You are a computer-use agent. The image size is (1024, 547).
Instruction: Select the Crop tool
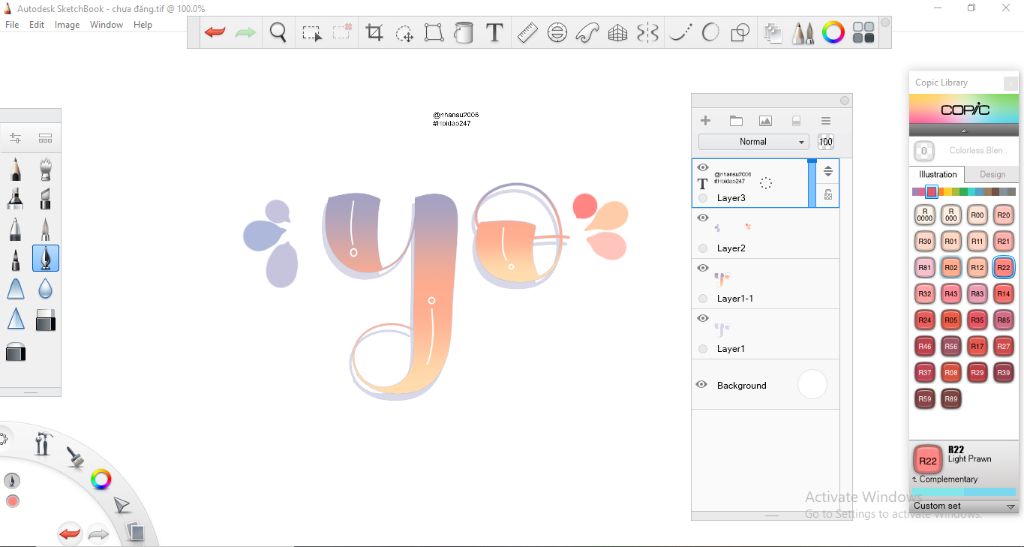[x=374, y=33]
